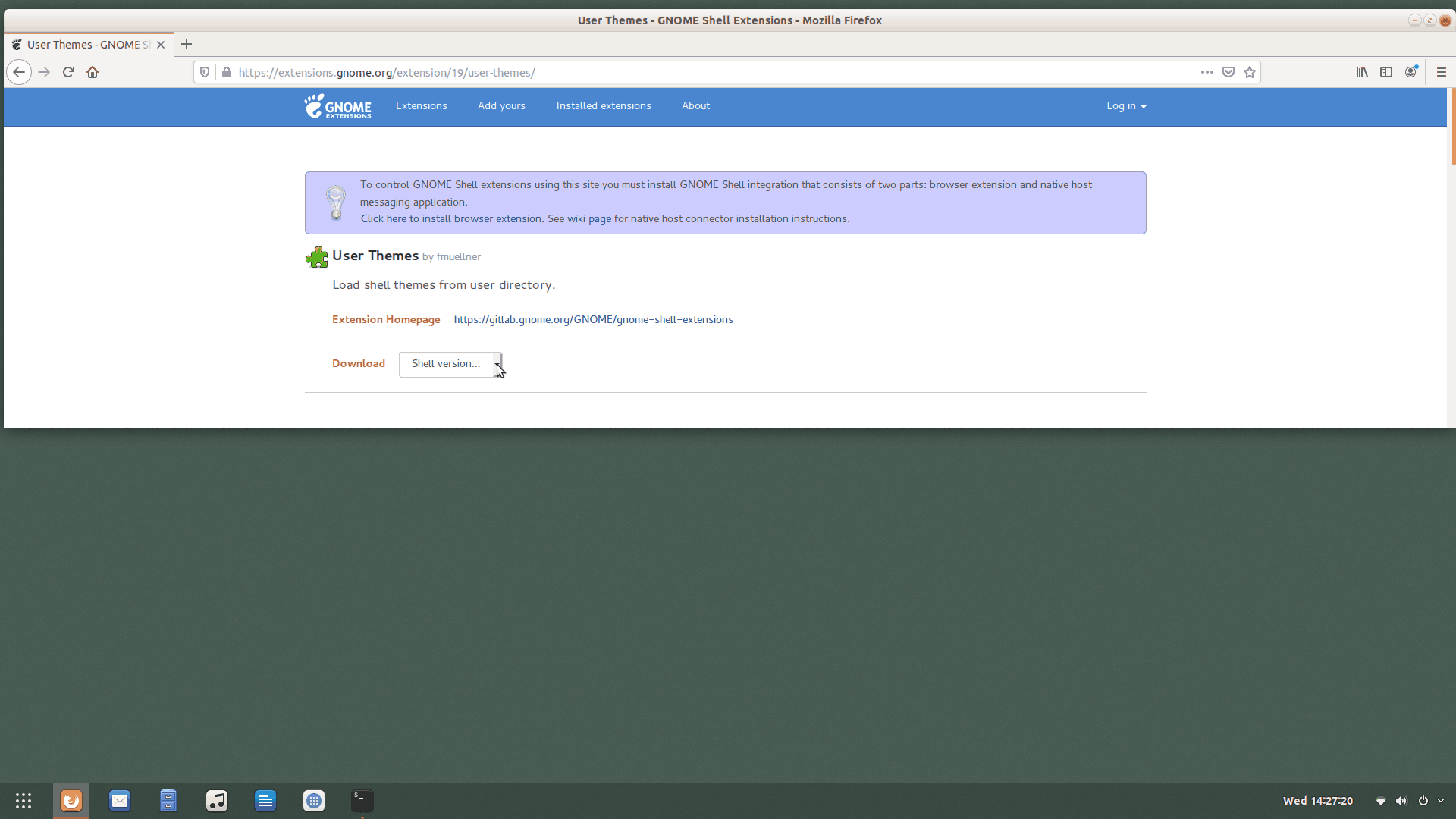Screen dimensions: 1456x819
Task: Open the shield tracking protection icon
Action: pyautogui.click(x=205, y=72)
